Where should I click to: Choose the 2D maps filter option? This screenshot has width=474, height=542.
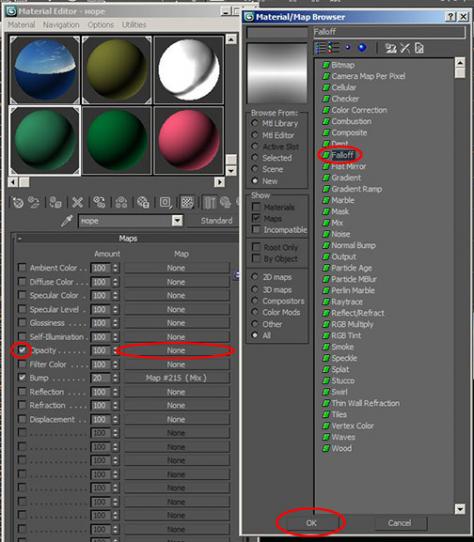tap(255, 277)
